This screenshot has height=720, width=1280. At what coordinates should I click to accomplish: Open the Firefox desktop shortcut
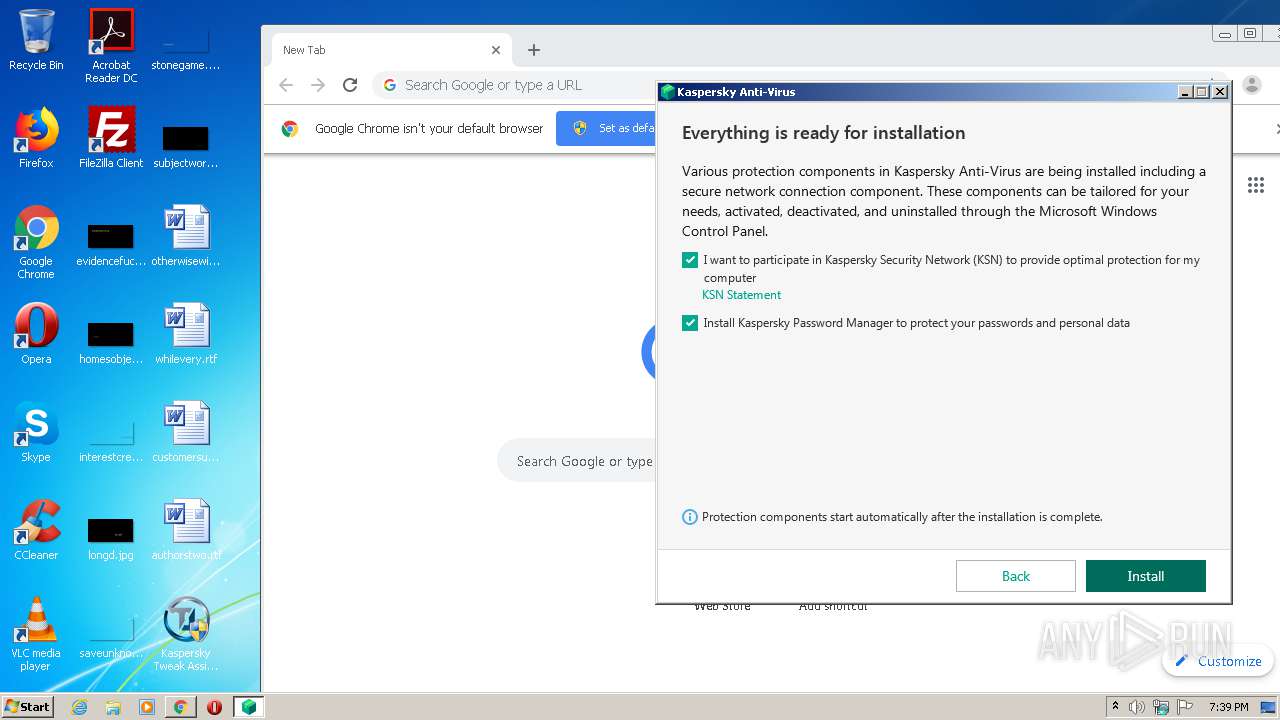tap(36, 138)
